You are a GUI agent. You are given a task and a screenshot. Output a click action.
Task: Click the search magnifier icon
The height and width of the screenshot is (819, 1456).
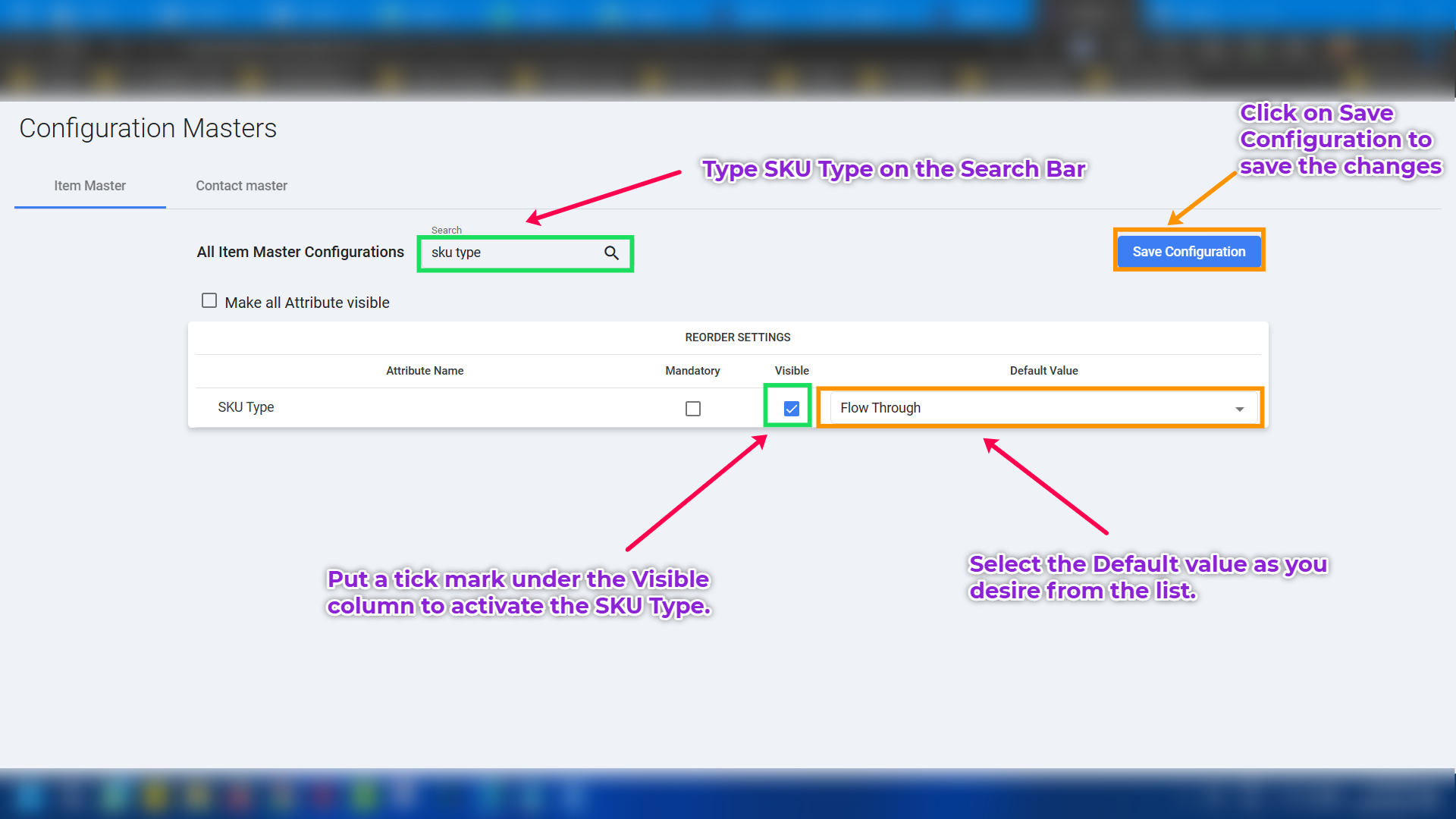(611, 253)
